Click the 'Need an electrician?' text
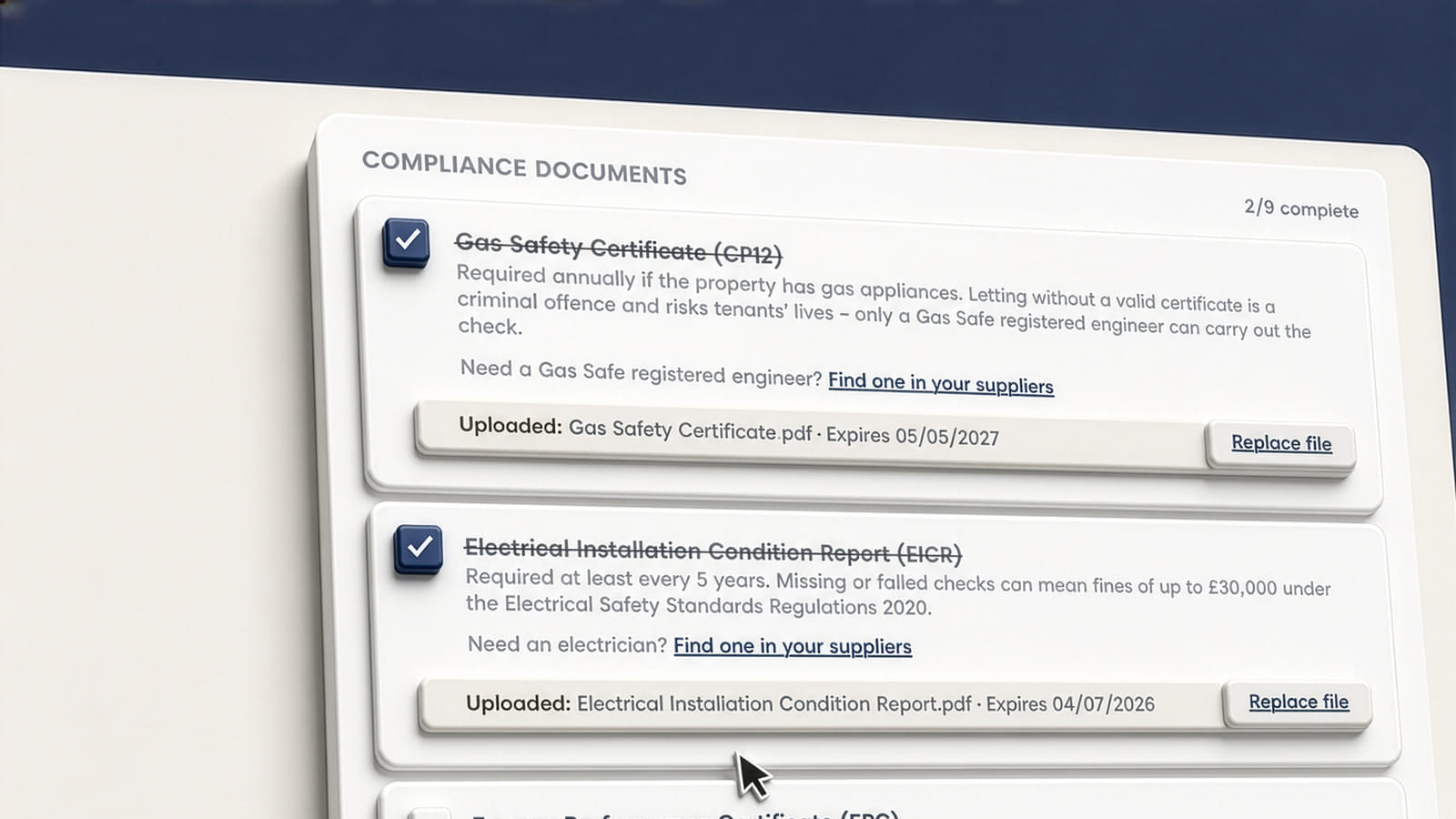The height and width of the screenshot is (819, 1456). (567, 644)
